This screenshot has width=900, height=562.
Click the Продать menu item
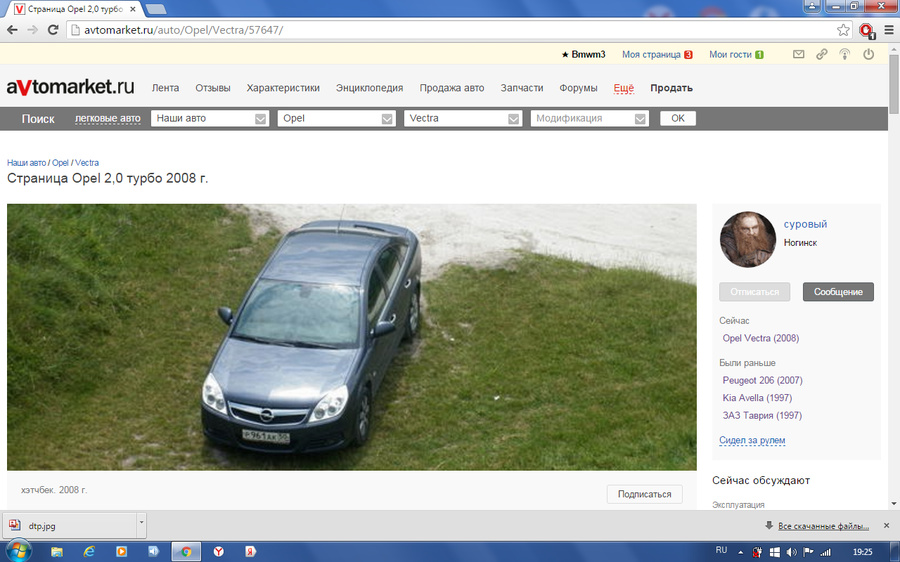pyautogui.click(x=672, y=88)
